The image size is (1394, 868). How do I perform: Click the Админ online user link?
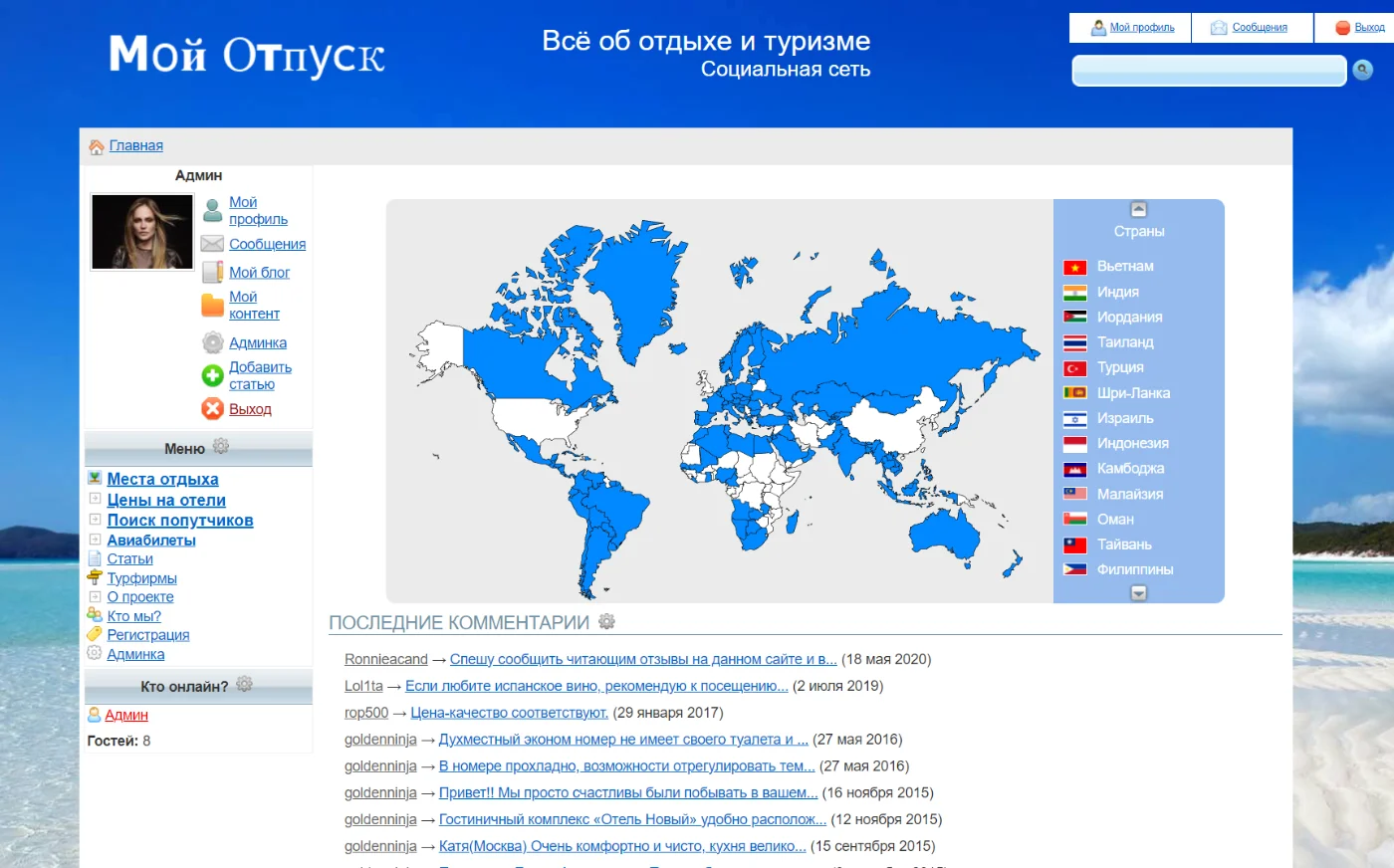pos(126,715)
